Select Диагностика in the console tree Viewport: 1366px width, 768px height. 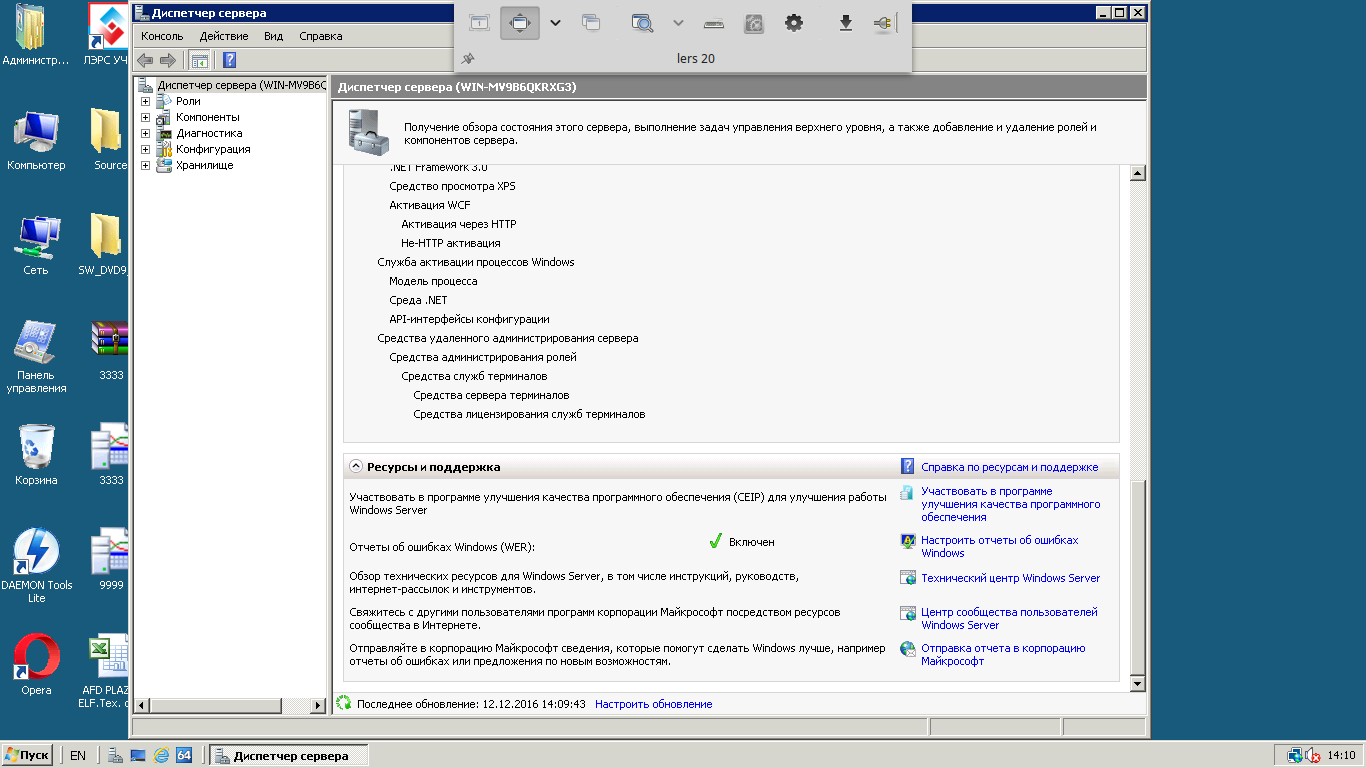tap(209, 133)
